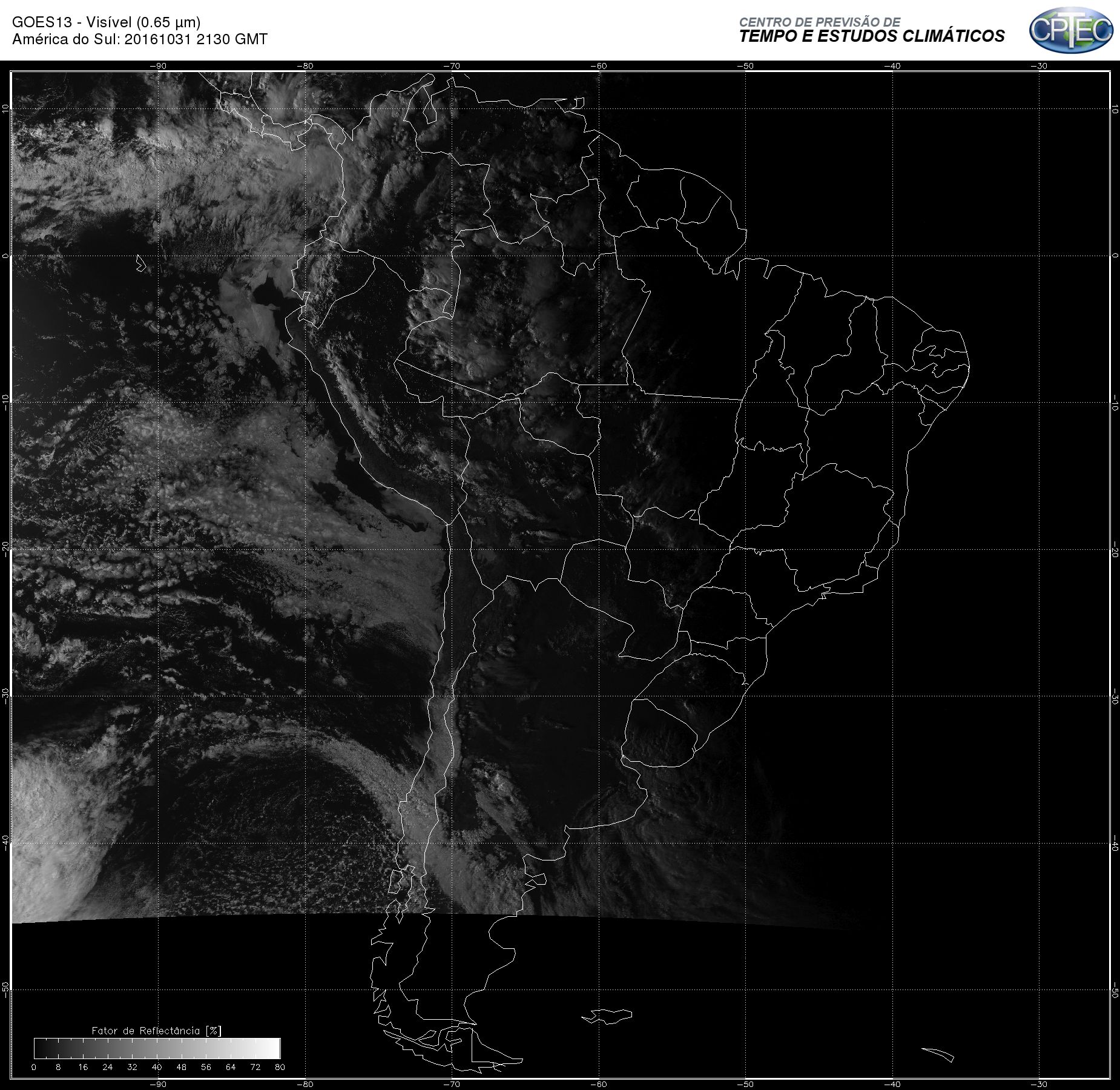Click the '32' value under the color bar

132,1067
